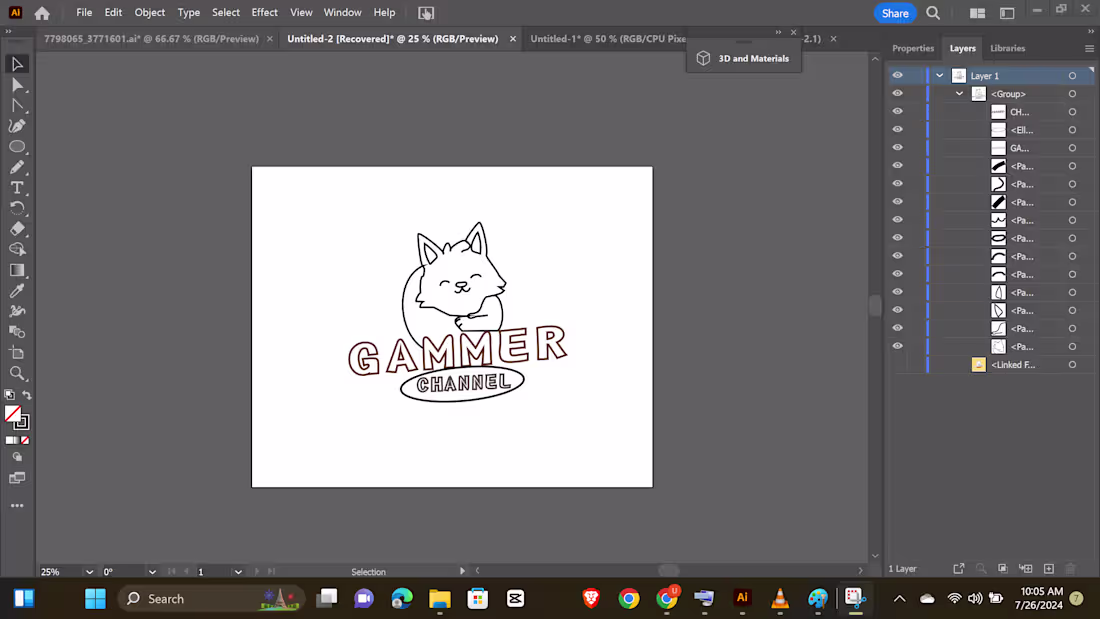Click Create New Sublayer icon
The image size is (1100, 619).
(x=1026, y=568)
